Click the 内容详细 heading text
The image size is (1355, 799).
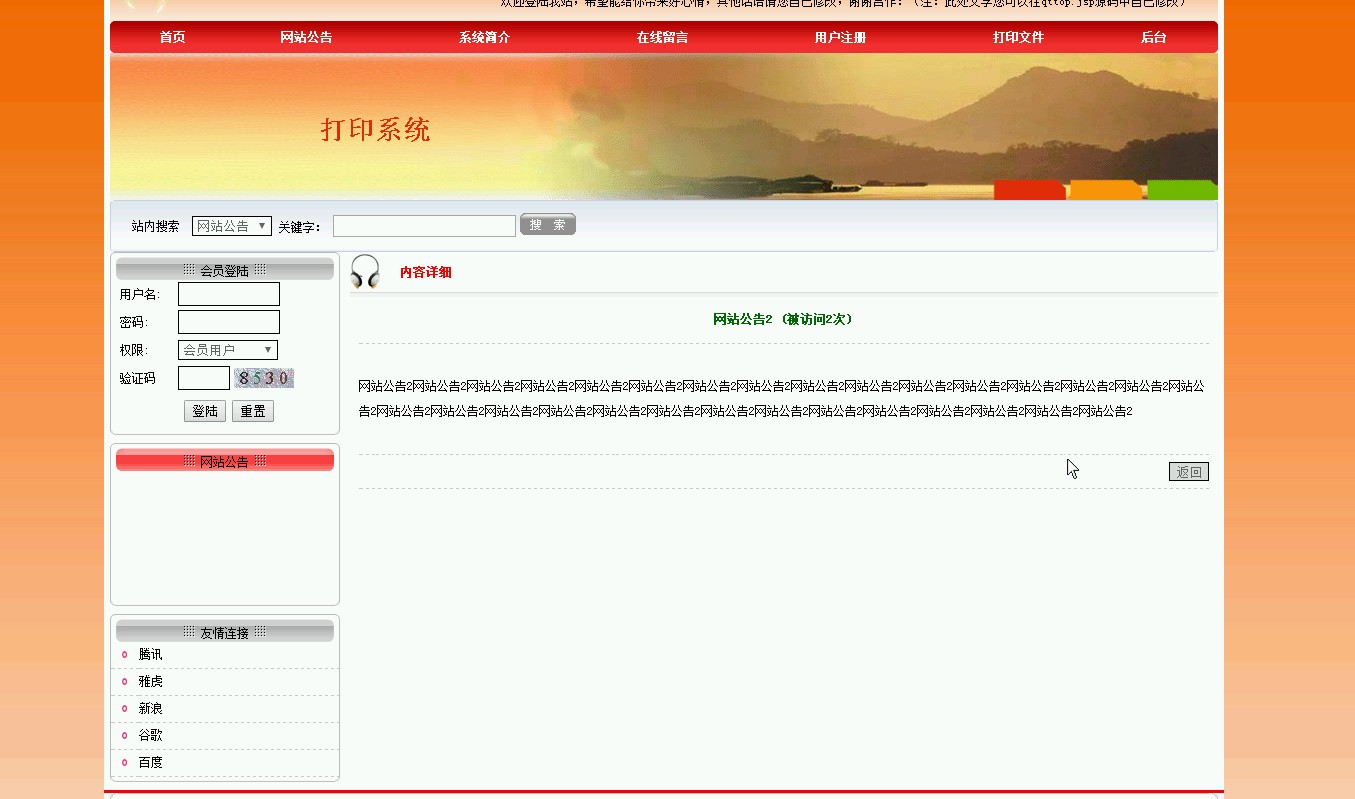(426, 272)
